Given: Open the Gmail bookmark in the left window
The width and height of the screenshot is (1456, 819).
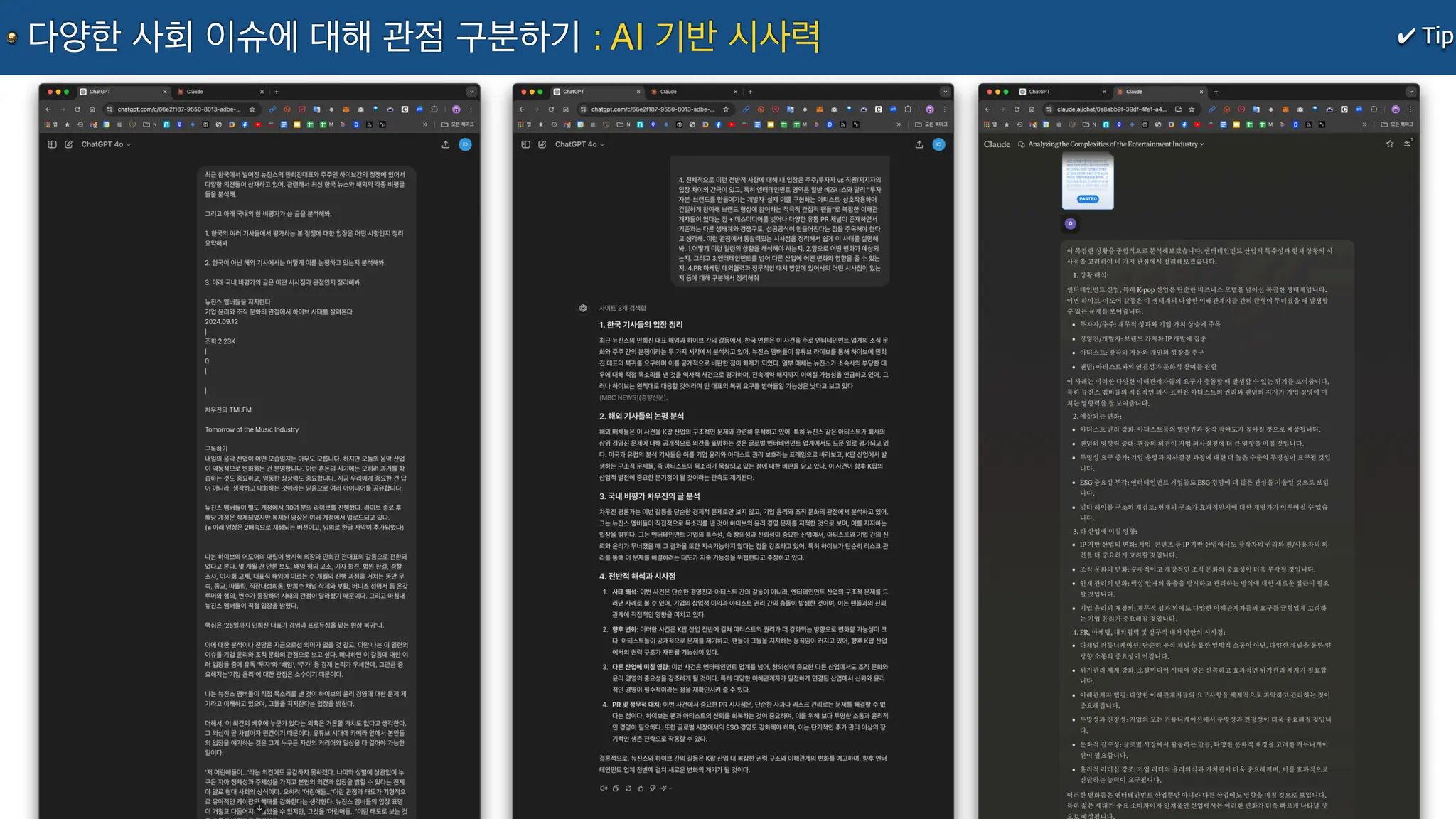Looking at the screenshot, I should [93, 124].
